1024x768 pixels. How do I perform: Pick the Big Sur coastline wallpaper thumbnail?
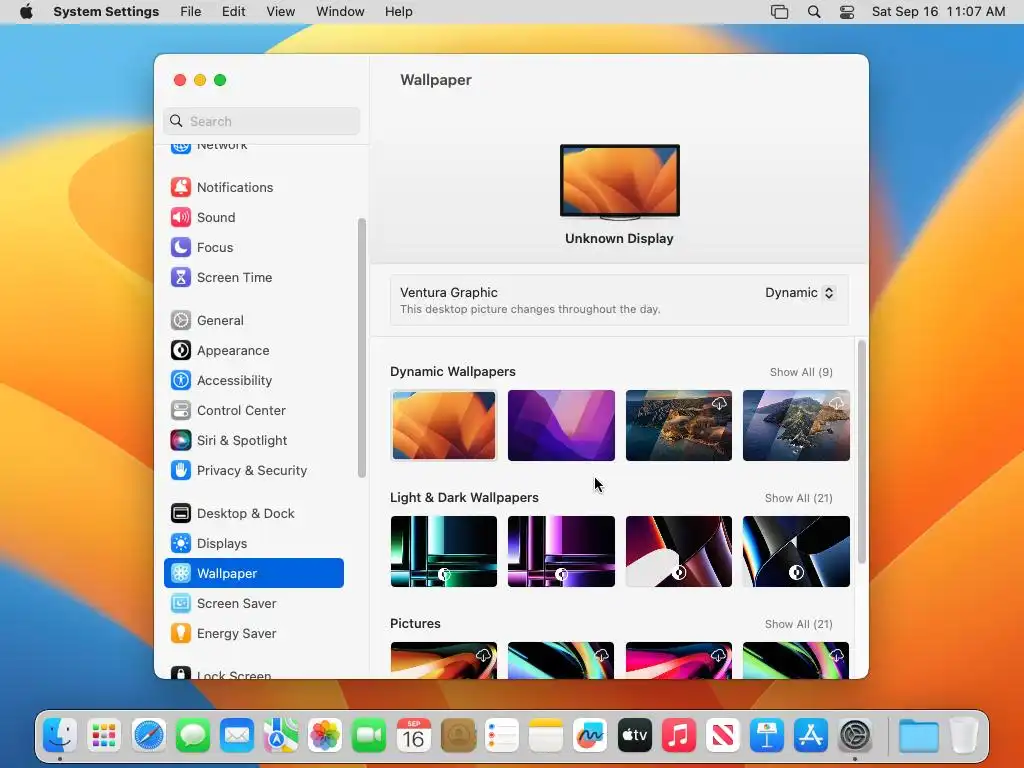pos(679,426)
